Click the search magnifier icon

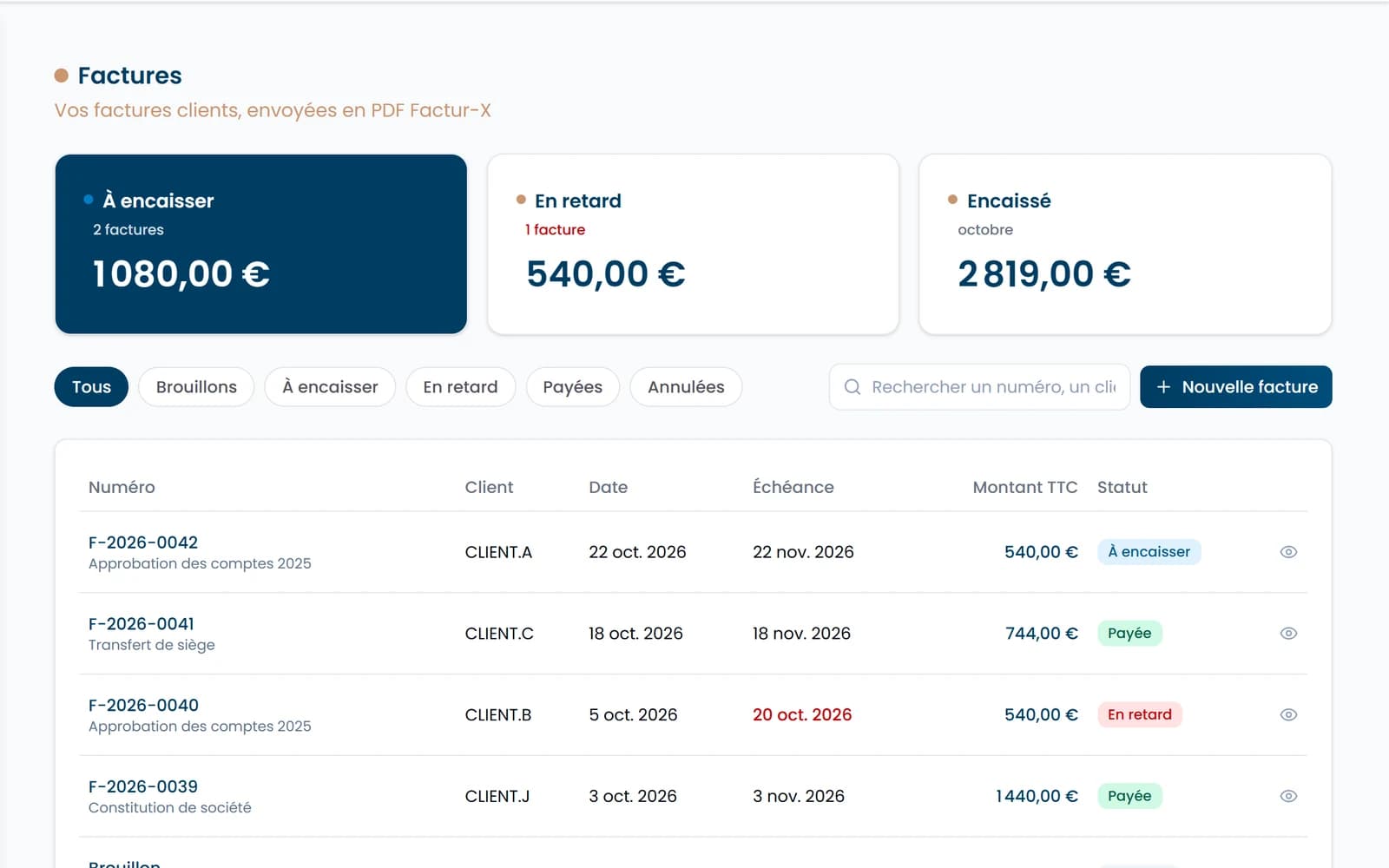(x=852, y=387)
